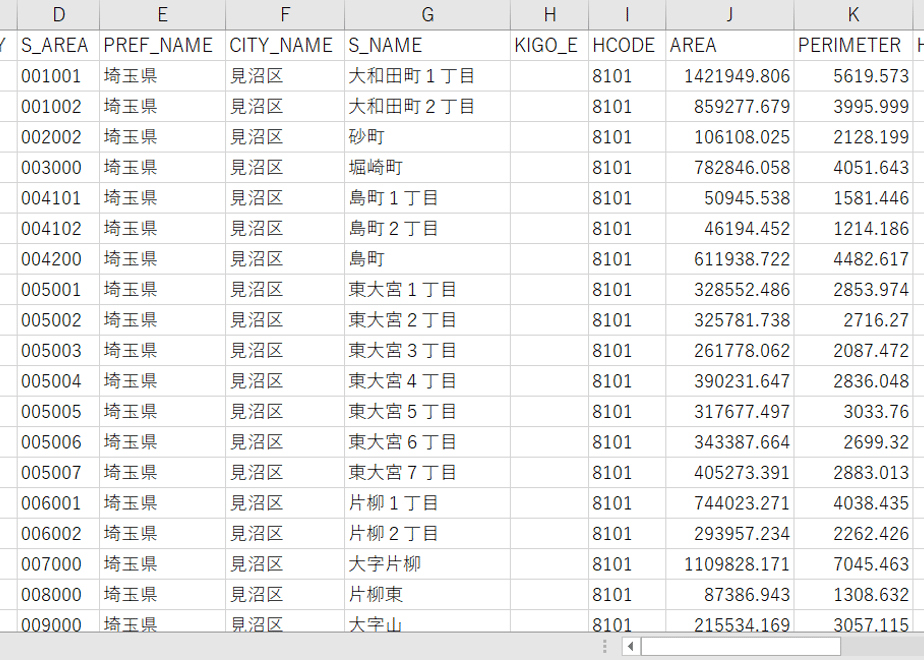
Task: Select cell 砂町
Action: tap(427, 137)
